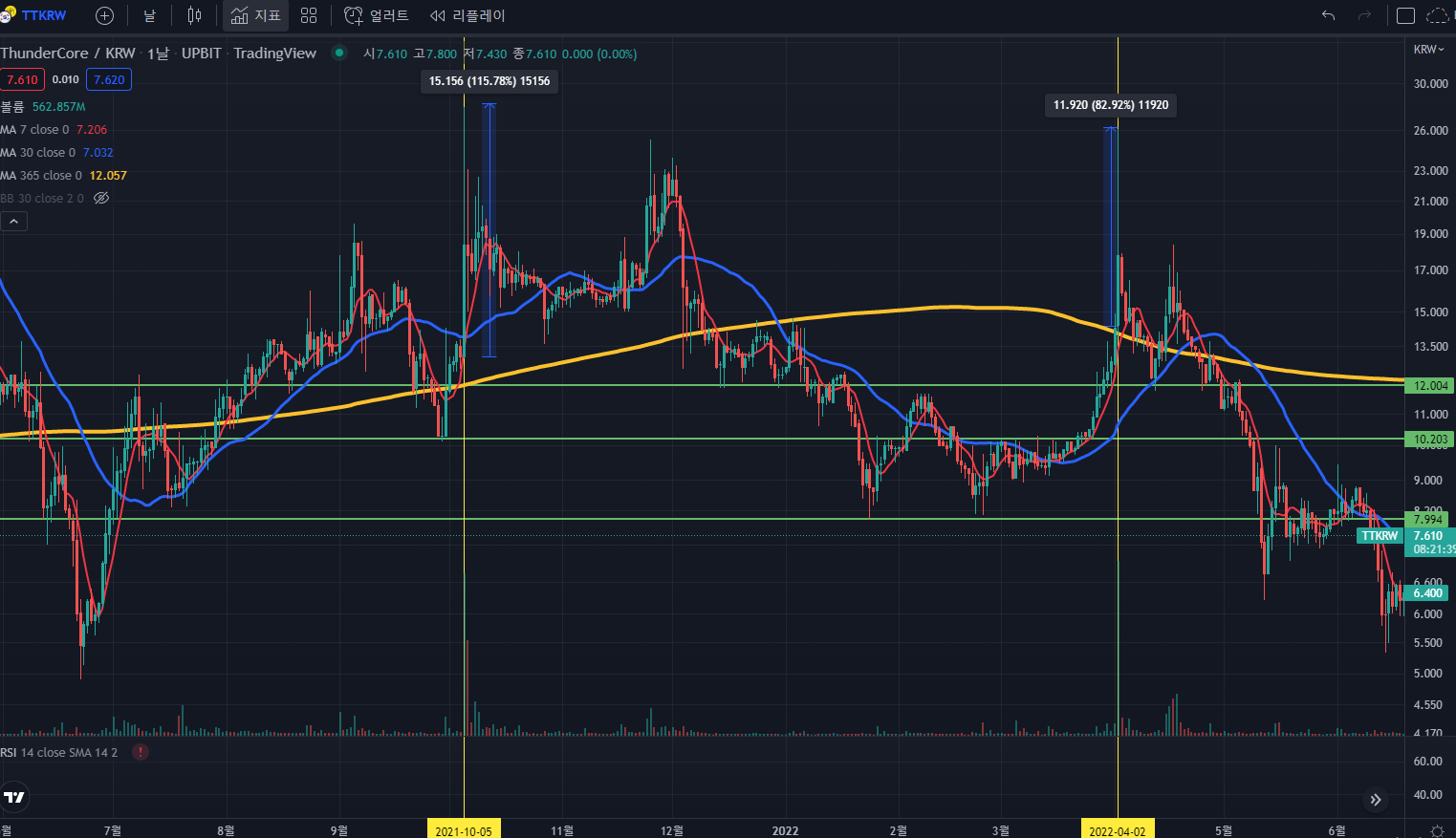Click the red RSI error warning icon
Viewport: 1456px width, 838px height.
[141, 753]
